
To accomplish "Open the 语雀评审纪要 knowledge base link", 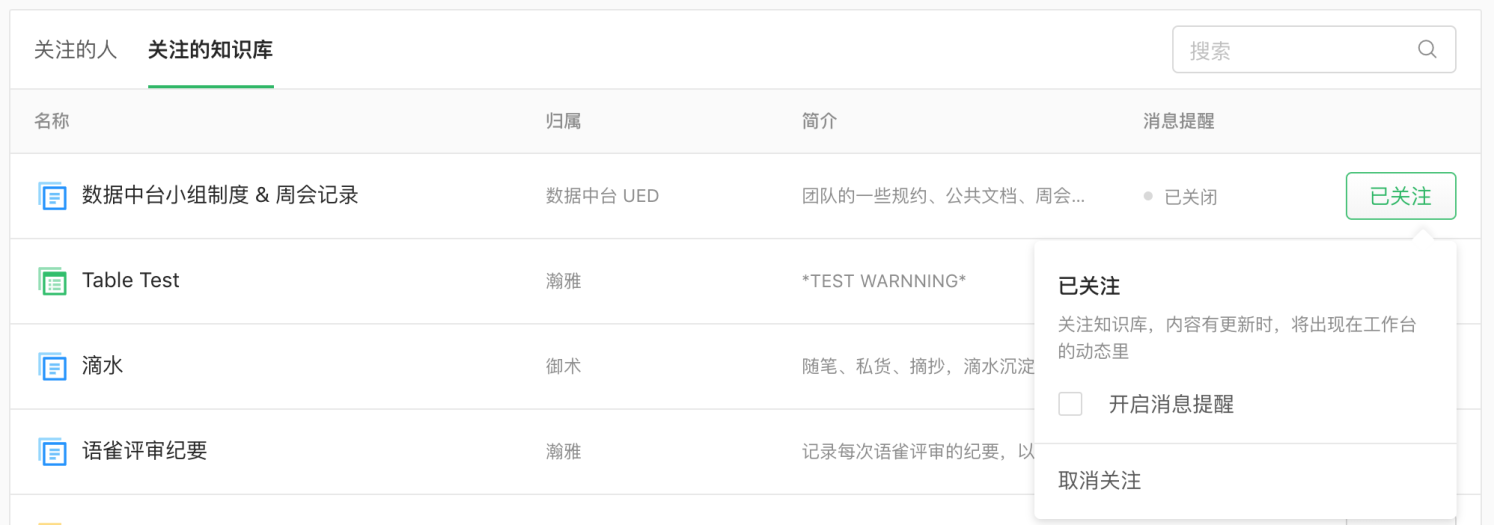I will pyautogui.click(x=145, y=451).
